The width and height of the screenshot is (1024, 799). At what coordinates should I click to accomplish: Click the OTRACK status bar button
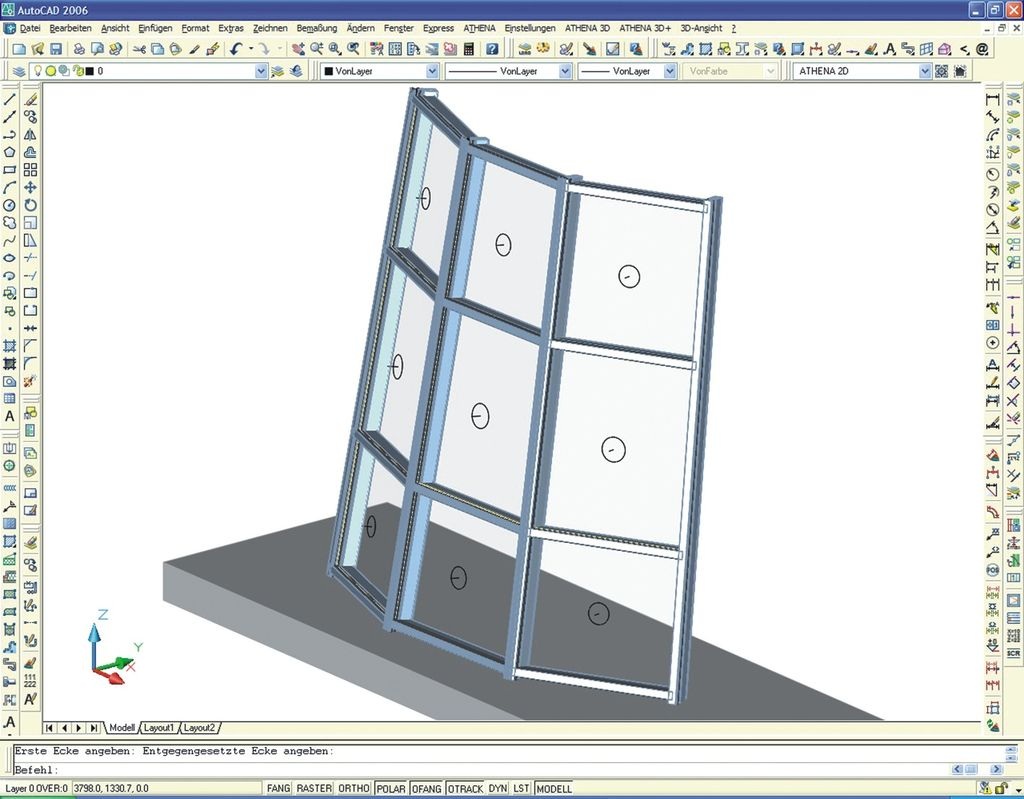pyautogui.click(x=465, y=789)
